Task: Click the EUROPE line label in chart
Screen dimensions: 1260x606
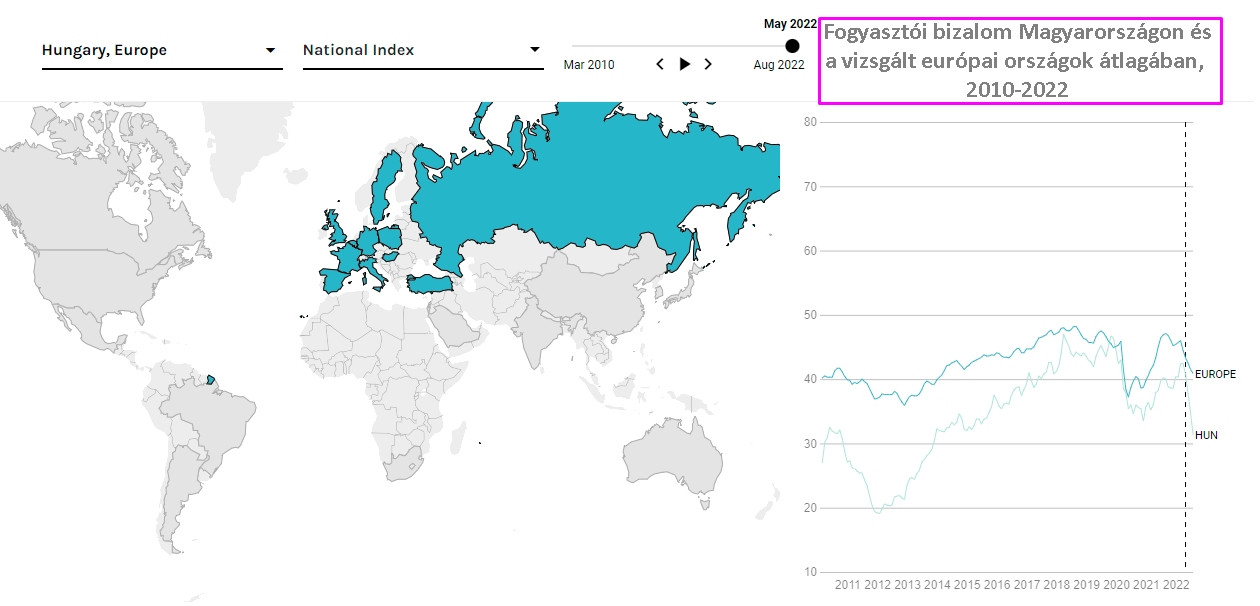Action: (x=1215, y=374)
